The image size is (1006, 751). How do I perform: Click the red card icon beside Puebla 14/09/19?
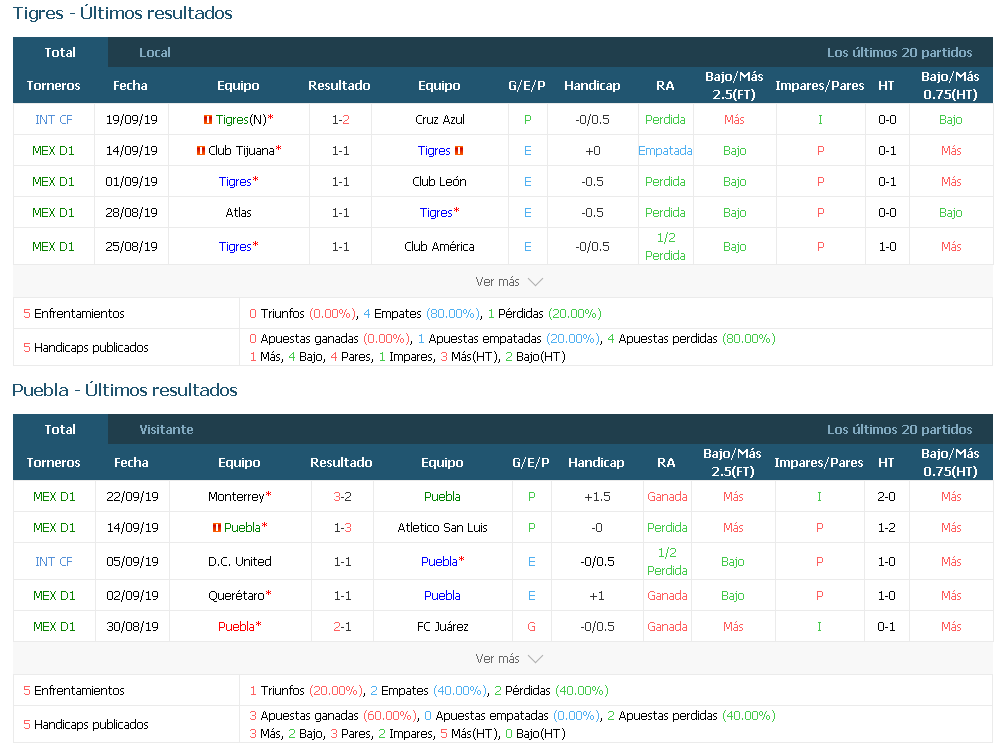tap(217, 528)
